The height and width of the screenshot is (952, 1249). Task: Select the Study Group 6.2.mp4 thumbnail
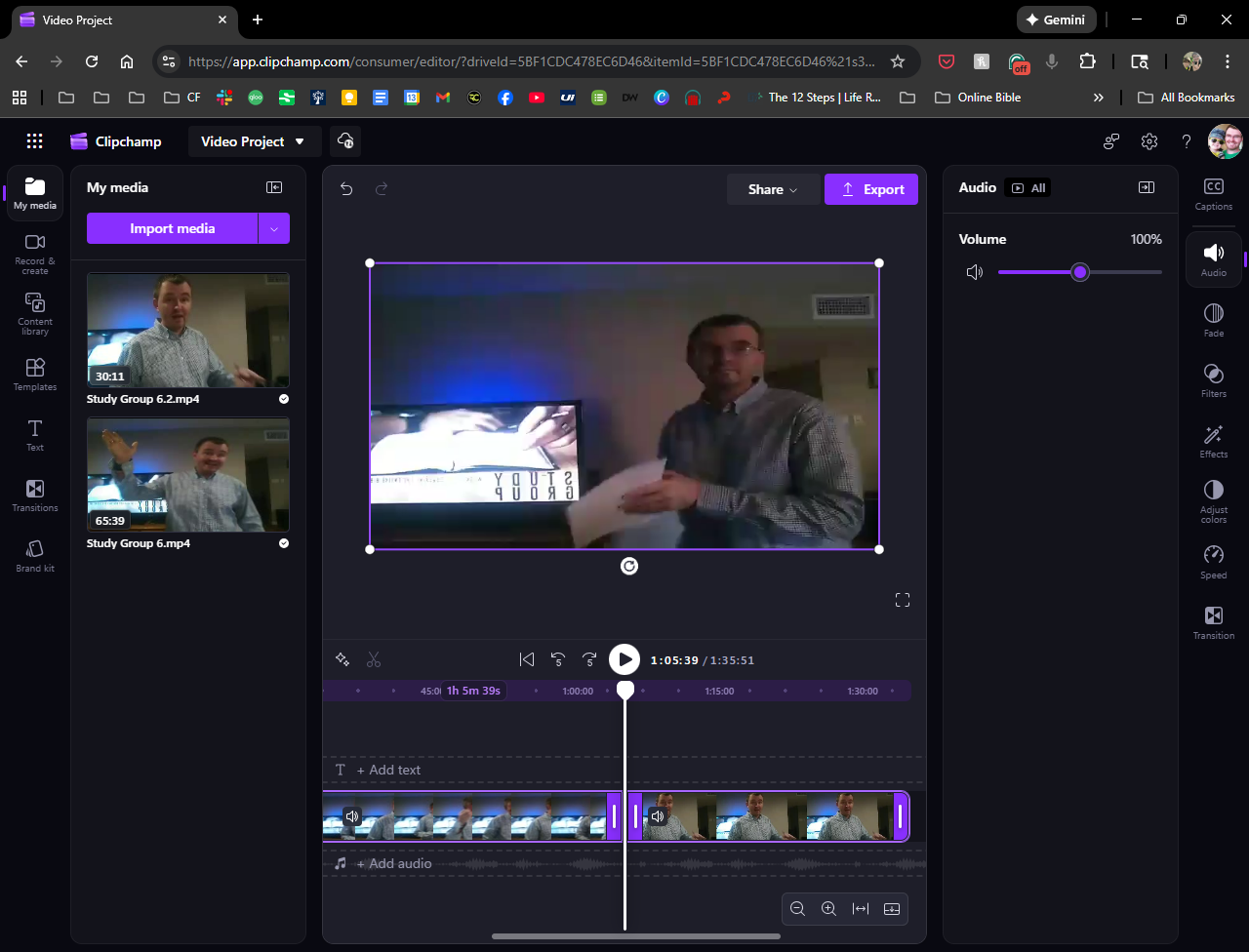[187, 331]
